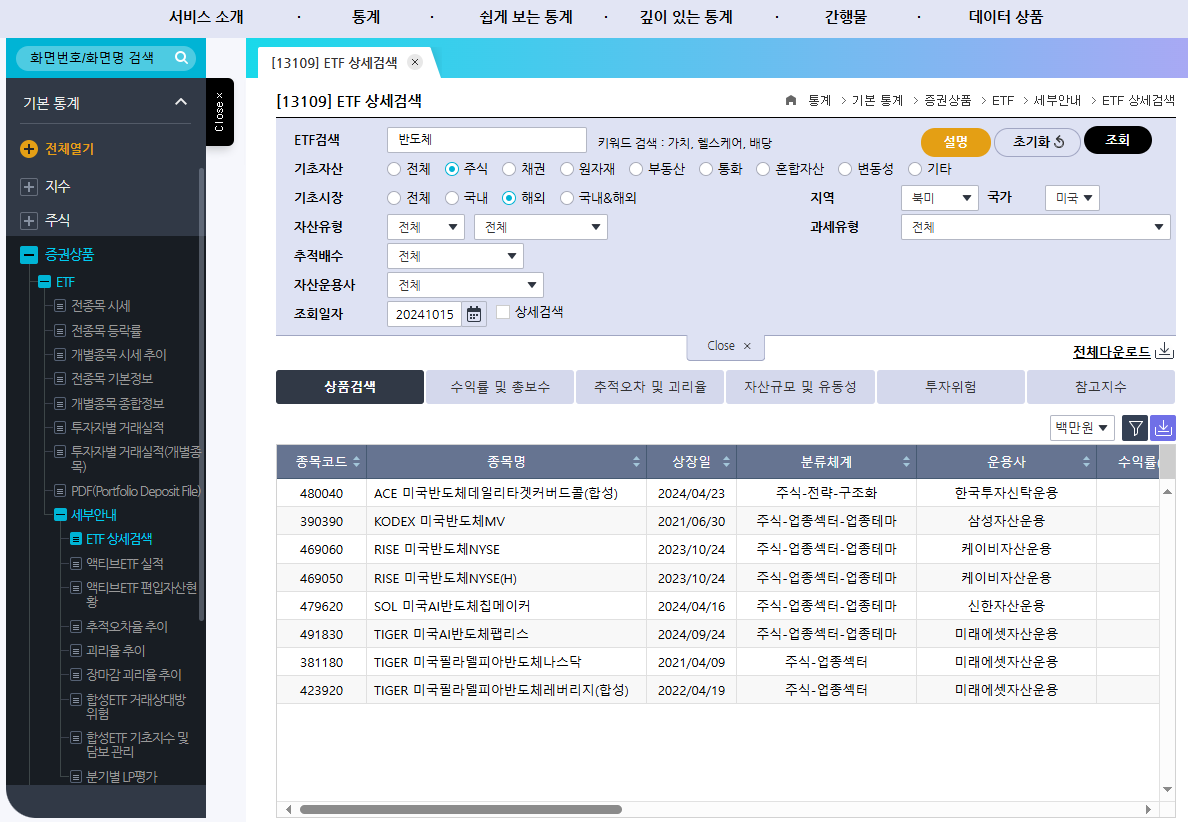Image resolution: width=1188 pixels, height=822 pixels.
Task: Enable the 상세검색 checkbox
Action: [502, 312]
